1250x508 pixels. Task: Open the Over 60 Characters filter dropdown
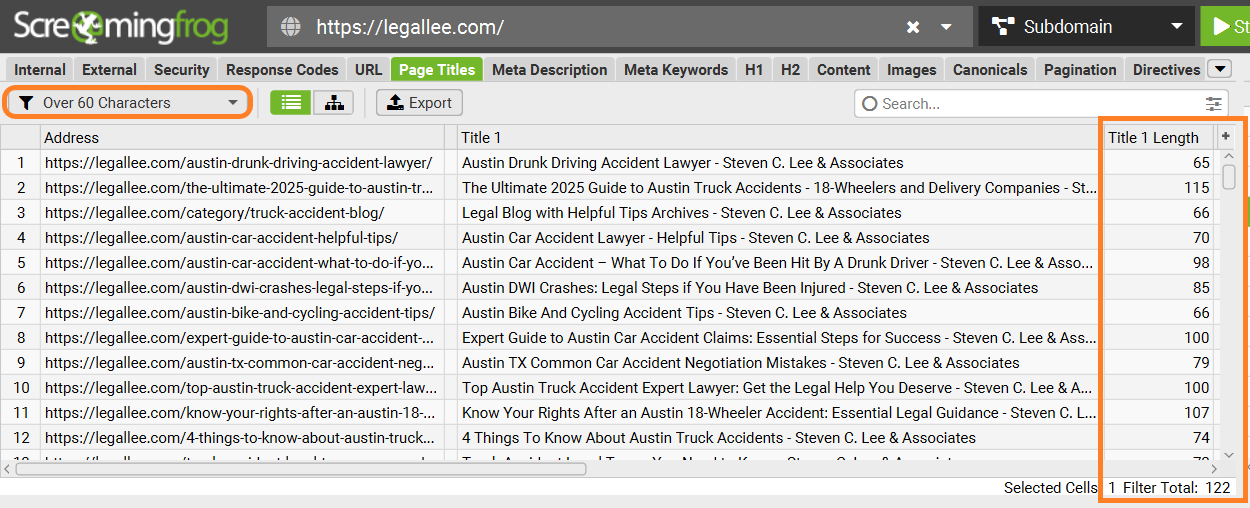129,102
